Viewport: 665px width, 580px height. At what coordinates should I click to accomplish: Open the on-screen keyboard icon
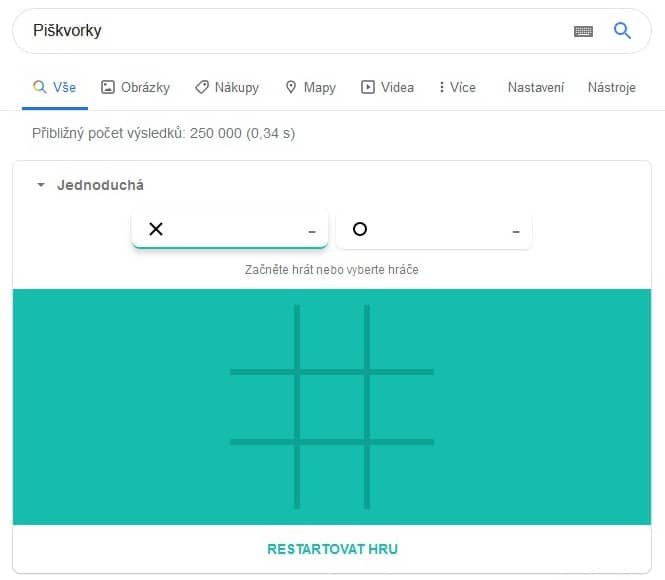pos(583,31)
